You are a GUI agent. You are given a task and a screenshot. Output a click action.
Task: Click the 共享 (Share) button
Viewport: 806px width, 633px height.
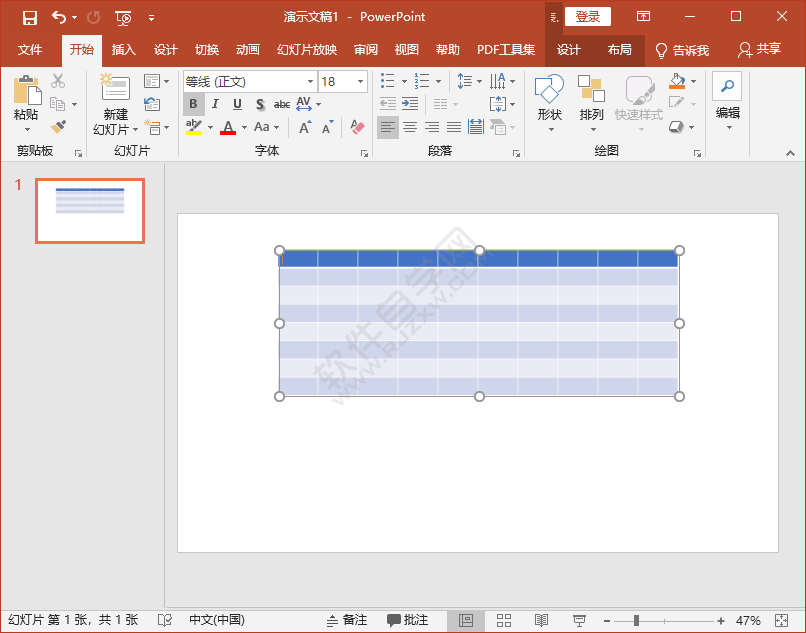tap(759, 50)
